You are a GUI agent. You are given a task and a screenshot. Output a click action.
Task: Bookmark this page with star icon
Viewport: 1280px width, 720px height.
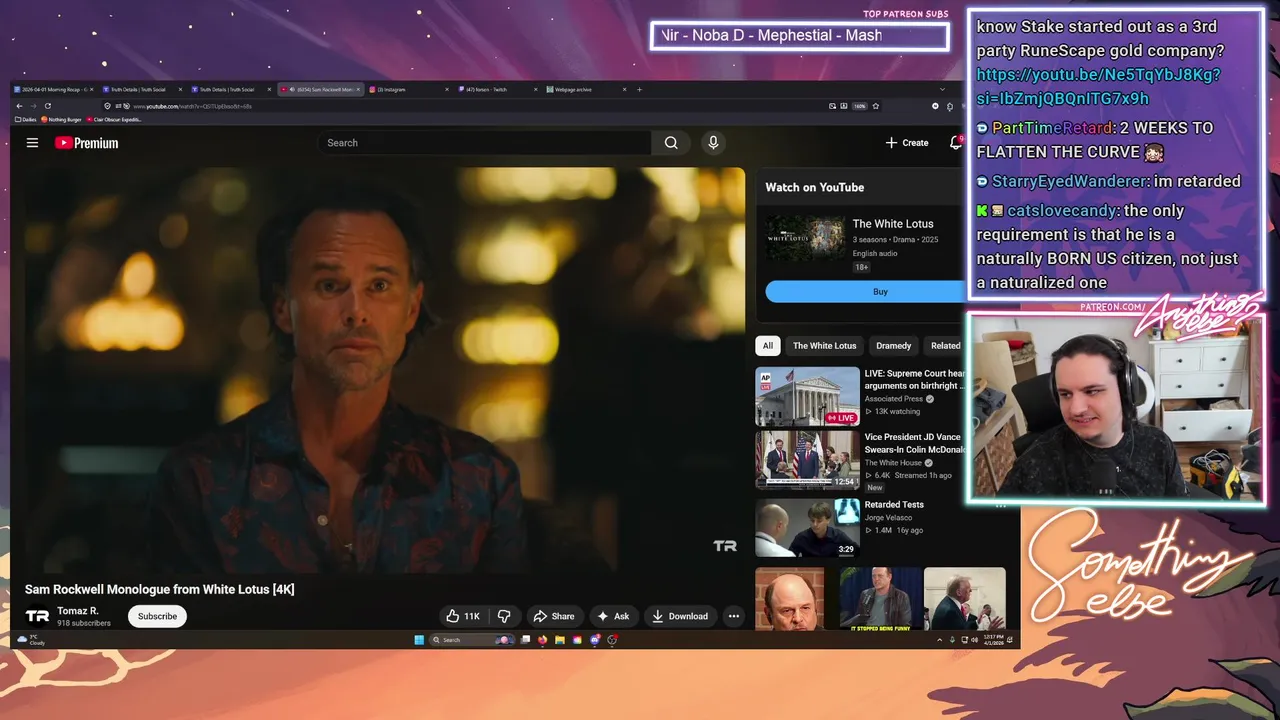pyautogui.click(x=876, y=106)
